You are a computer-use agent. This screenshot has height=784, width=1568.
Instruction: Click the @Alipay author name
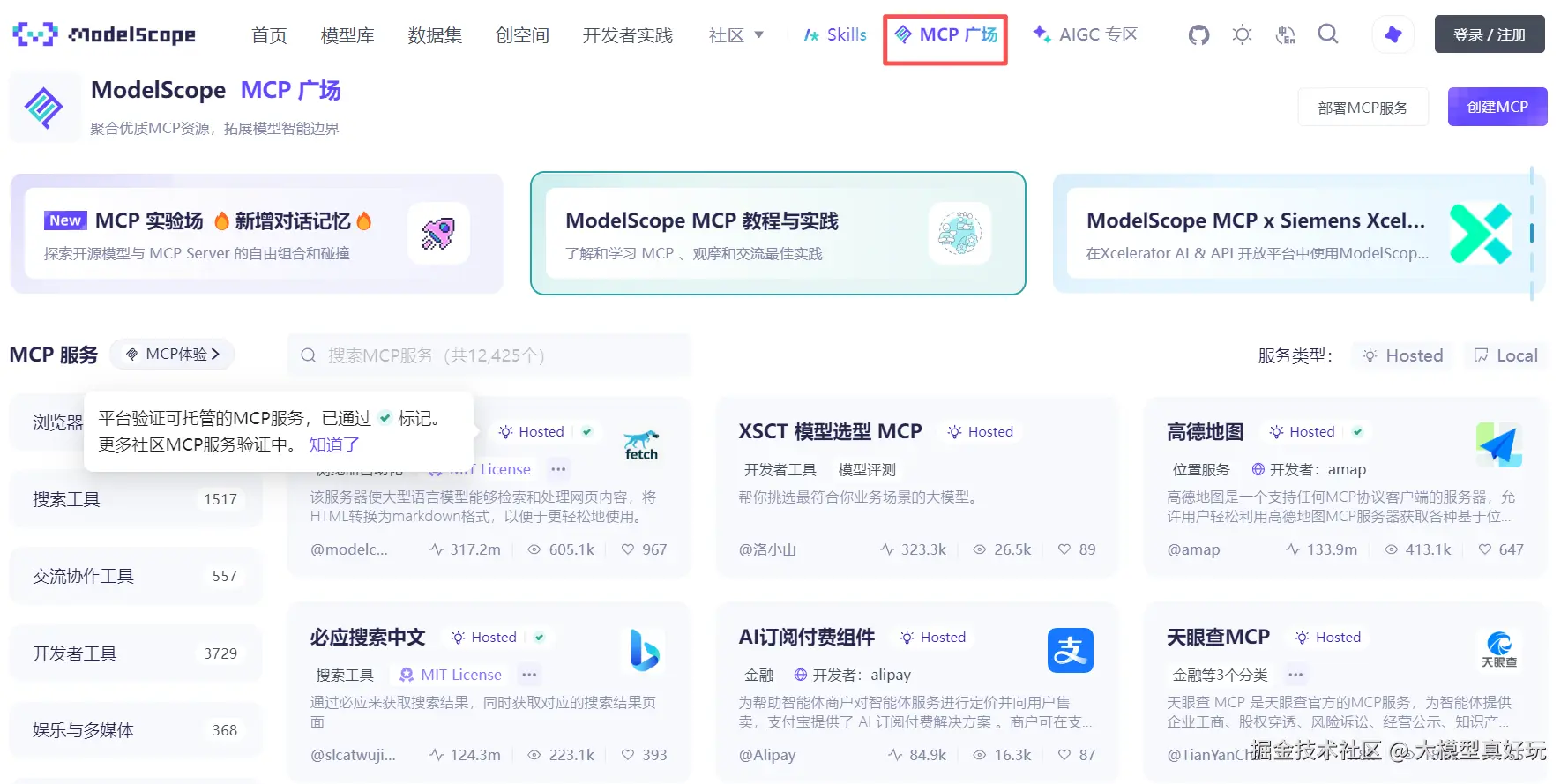coord(767,755)
